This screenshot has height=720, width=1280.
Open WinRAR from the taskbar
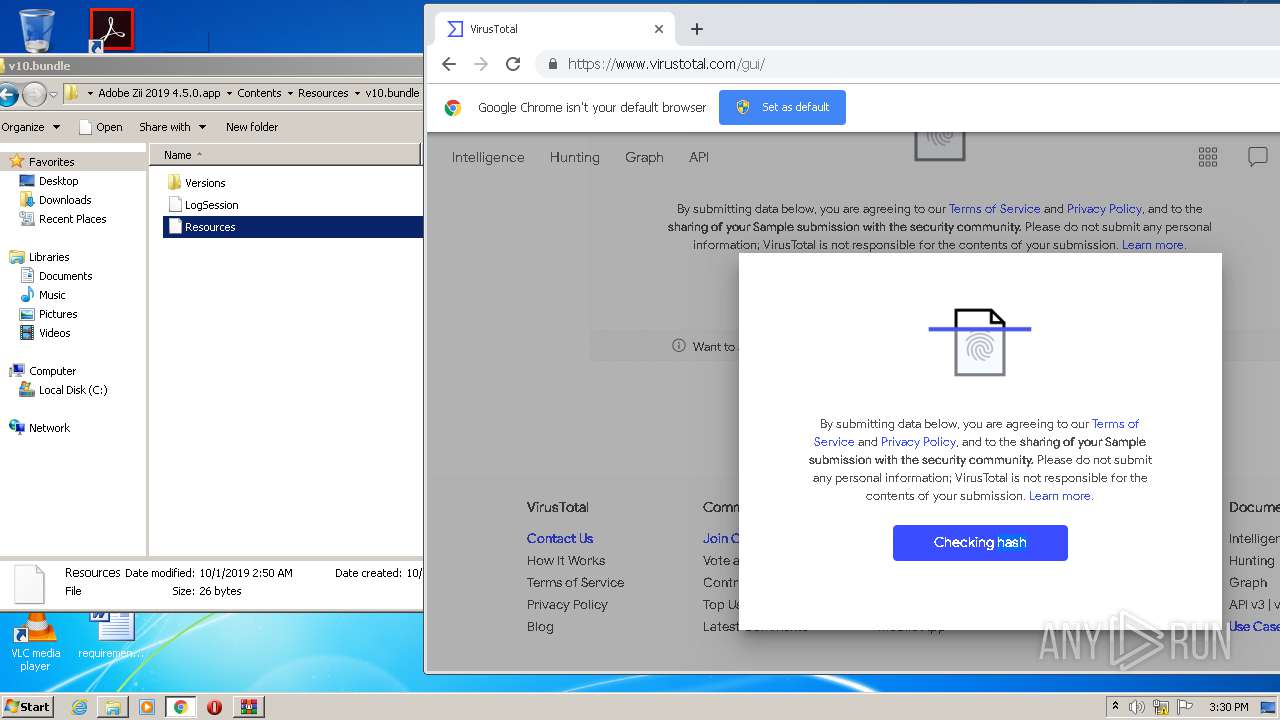[x=248, y=707]
